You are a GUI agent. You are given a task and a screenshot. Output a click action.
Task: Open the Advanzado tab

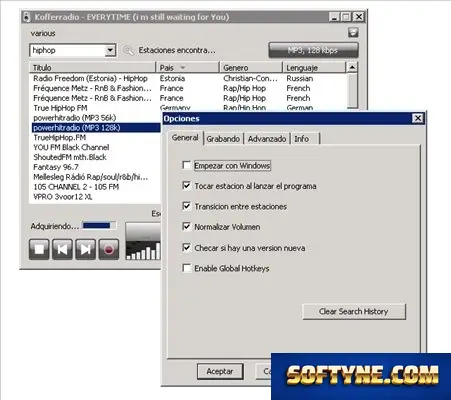tap(267, 139)
